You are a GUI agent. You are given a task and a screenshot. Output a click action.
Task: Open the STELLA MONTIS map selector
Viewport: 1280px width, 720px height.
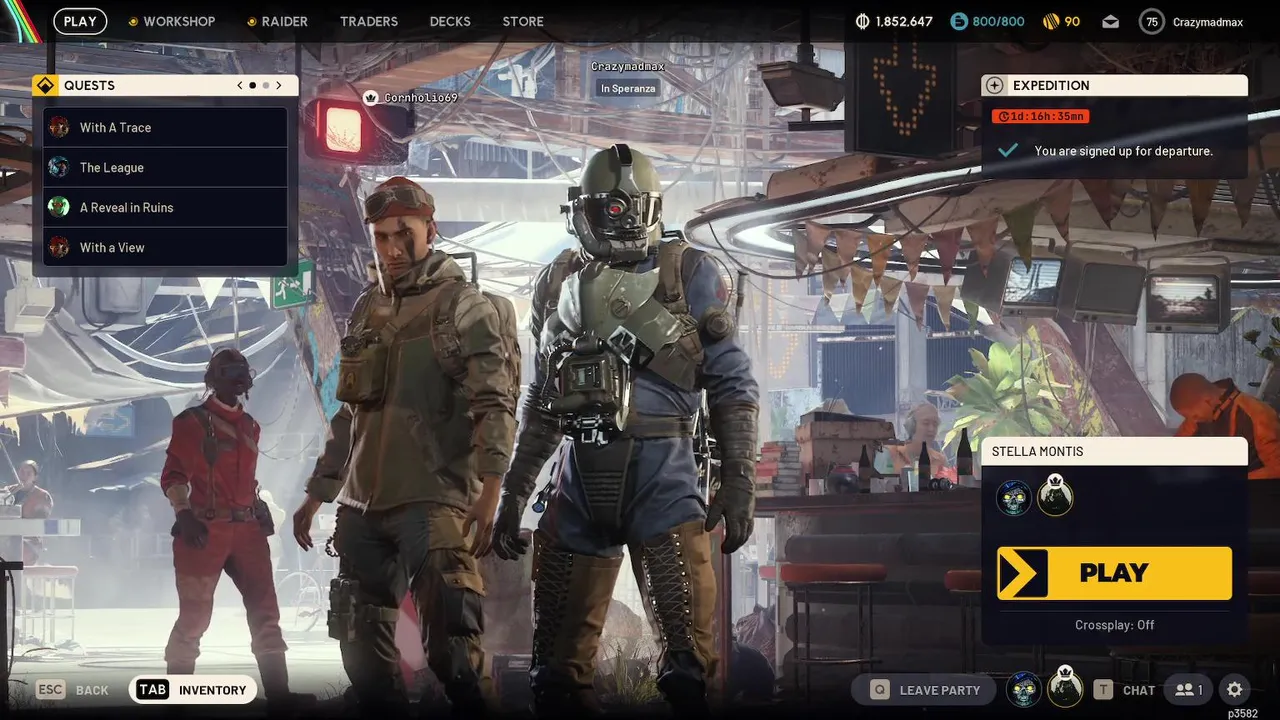1114,451
